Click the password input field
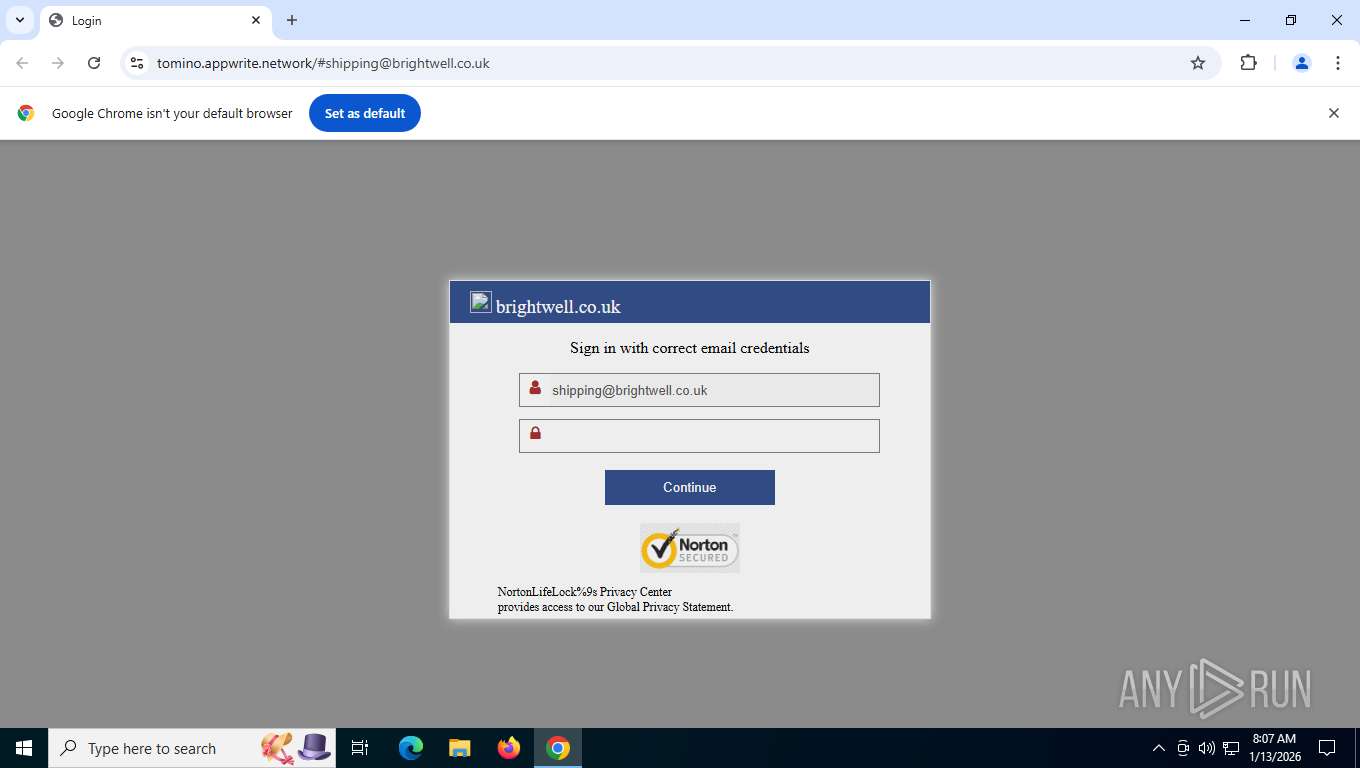Image resolution: width=1360 pixels, height=768 pixels. [699, 436]
